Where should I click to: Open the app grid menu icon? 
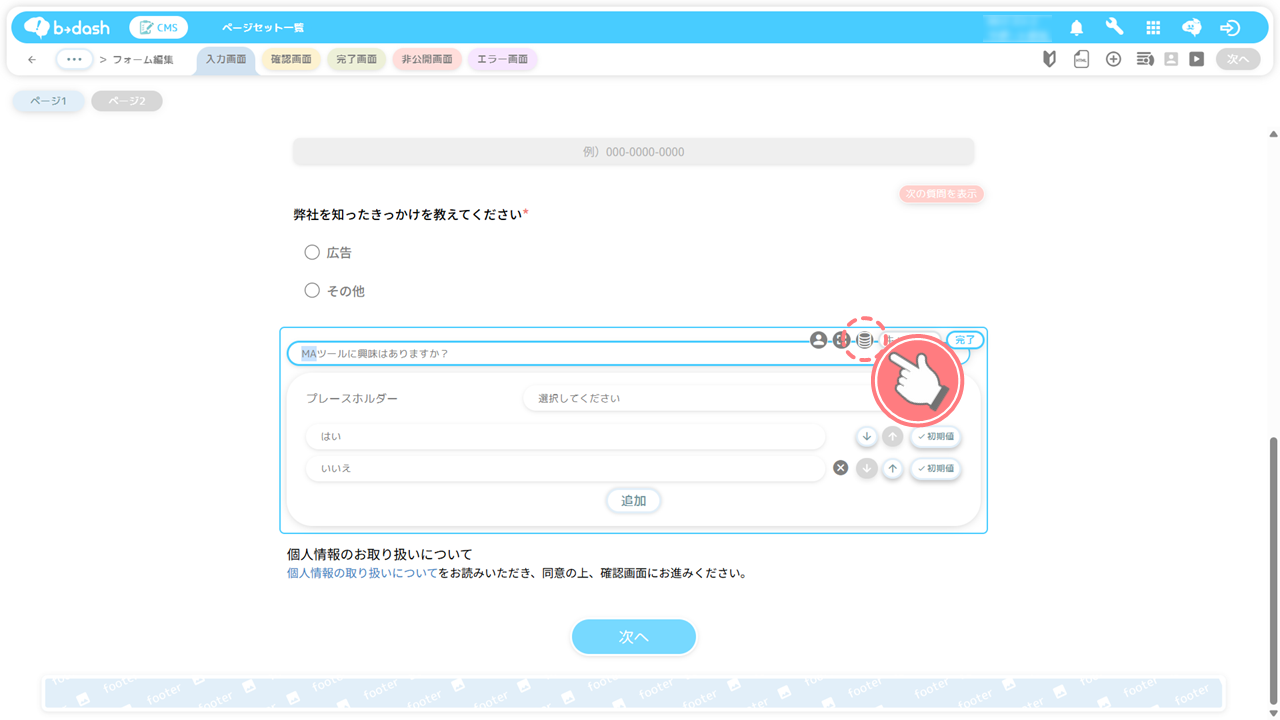coord(1153,28)
